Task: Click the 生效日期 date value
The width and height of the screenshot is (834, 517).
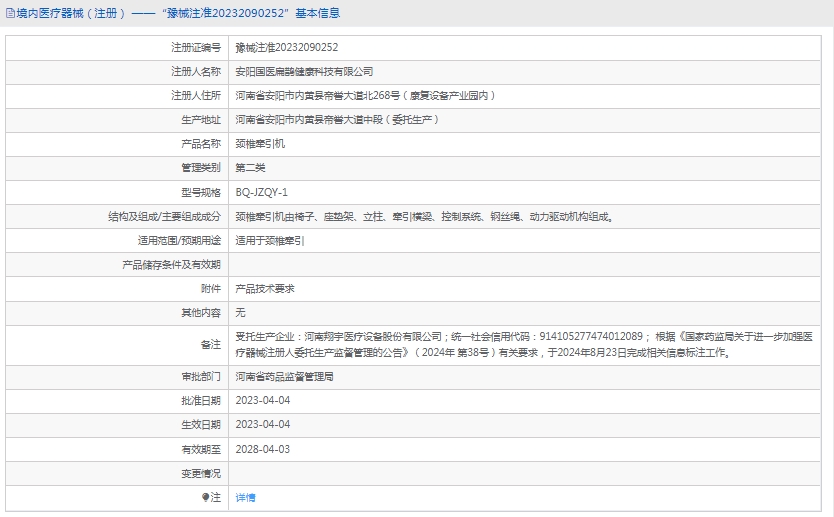Action: click(262, 425)
